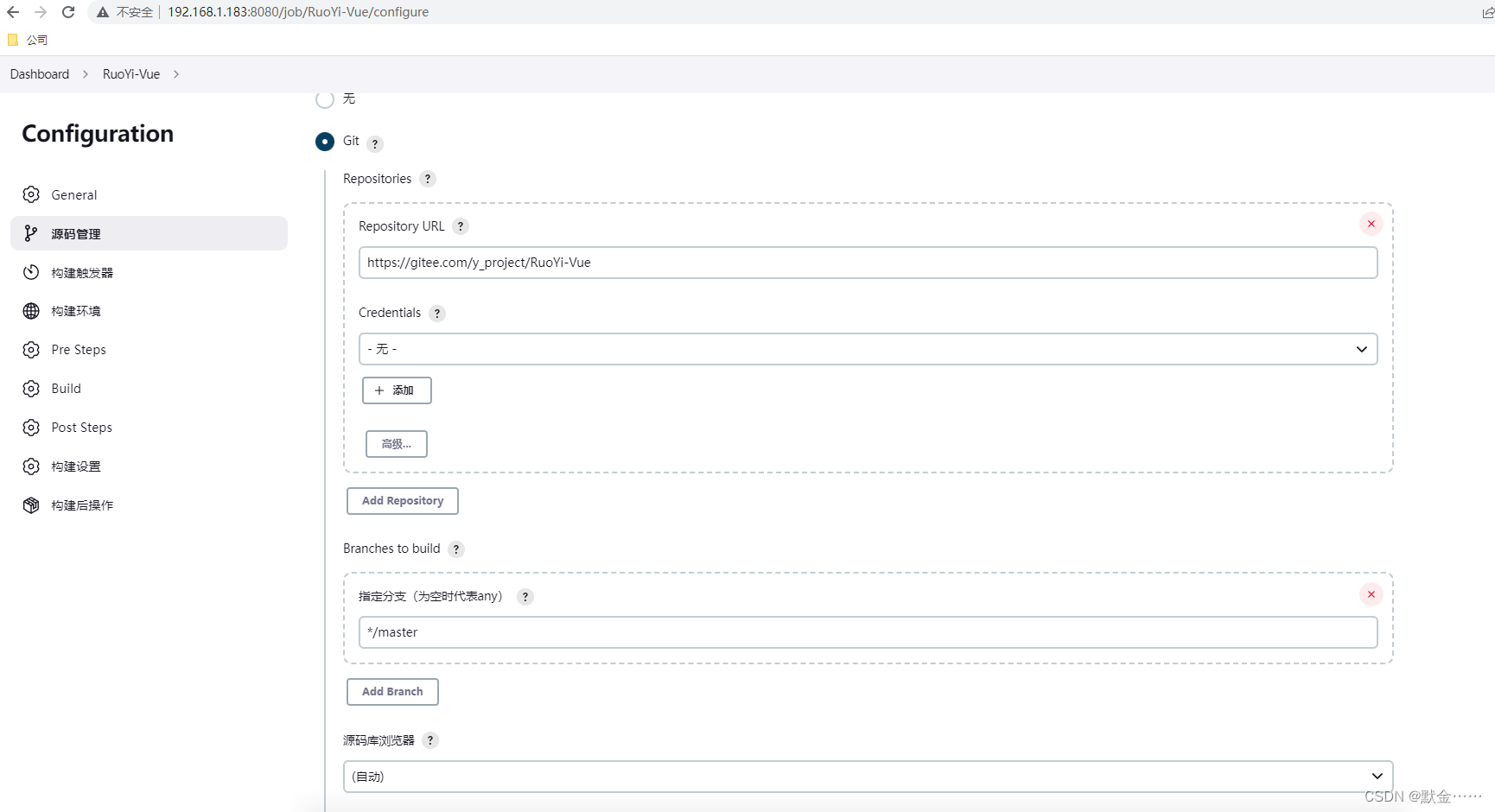Click the Post Steps gear icon

pos(31,428)
